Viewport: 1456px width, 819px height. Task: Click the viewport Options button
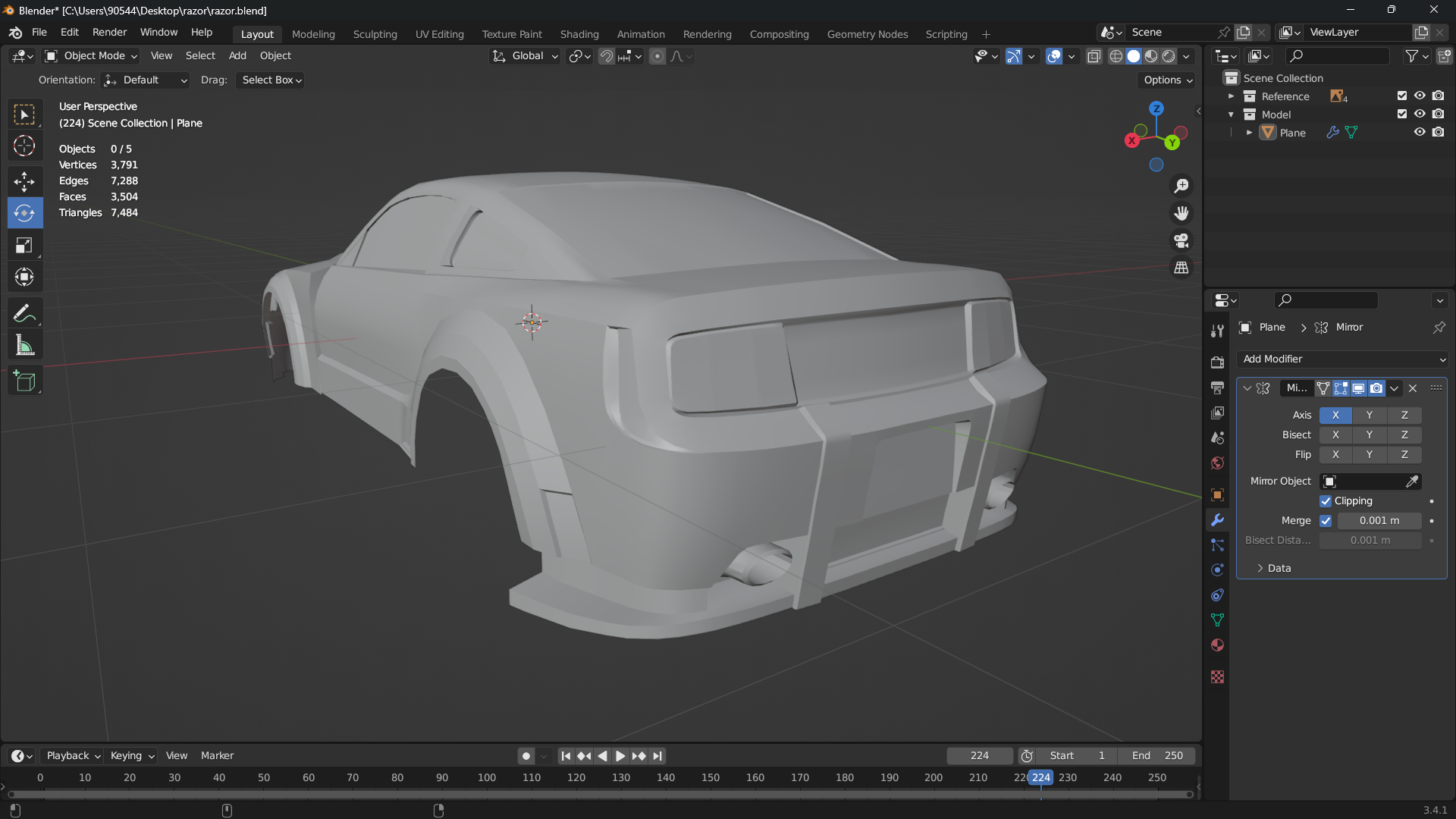click(1168, 80)
